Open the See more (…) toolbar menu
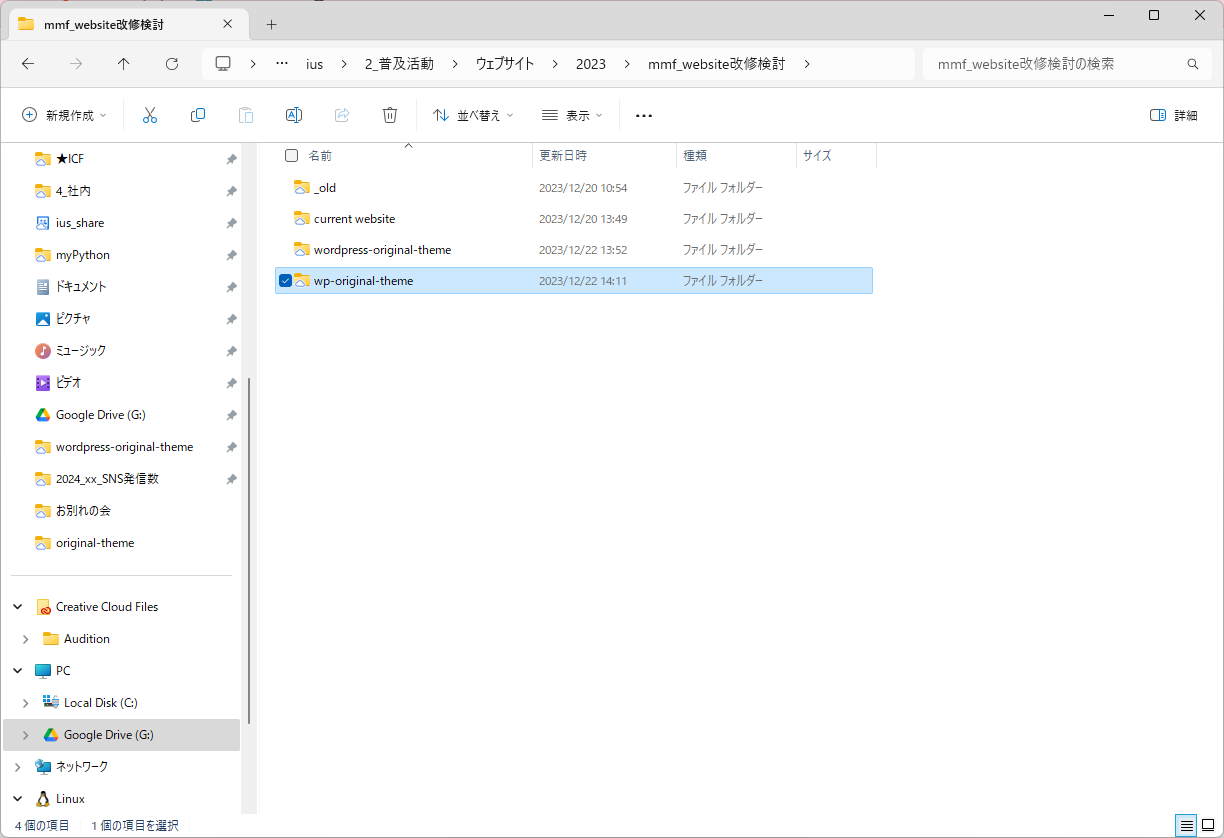Screen dimensions: 1224x838 click(x=644, y=115)
